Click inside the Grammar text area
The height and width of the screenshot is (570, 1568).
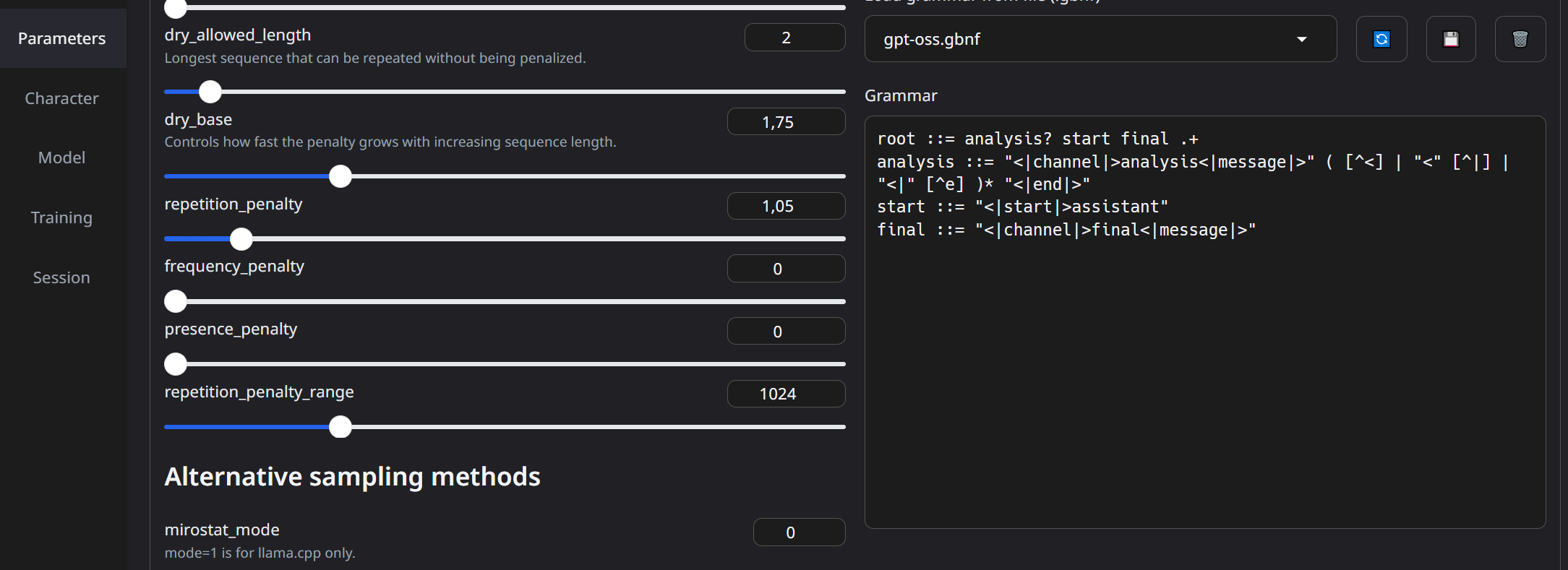[1204, 361]
